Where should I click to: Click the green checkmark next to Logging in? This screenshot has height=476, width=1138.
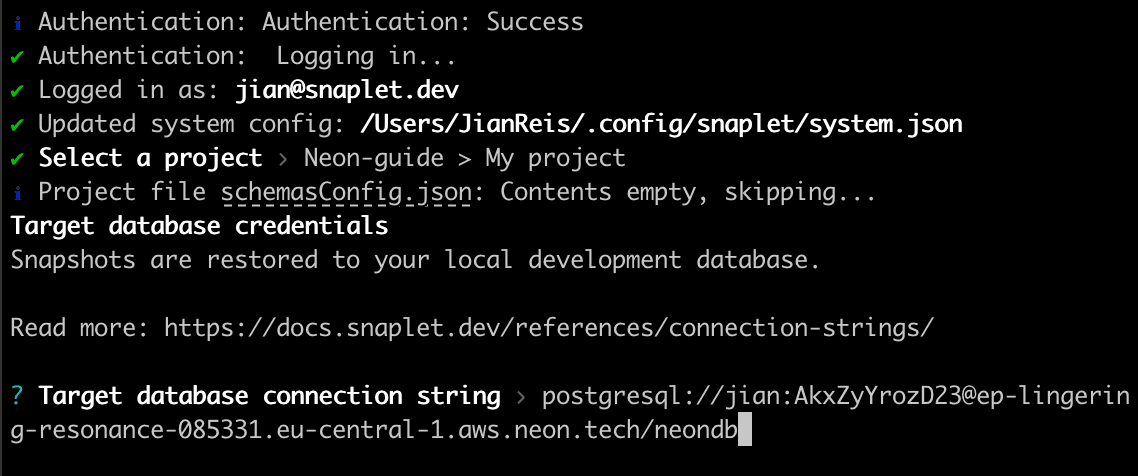(17, 56)
